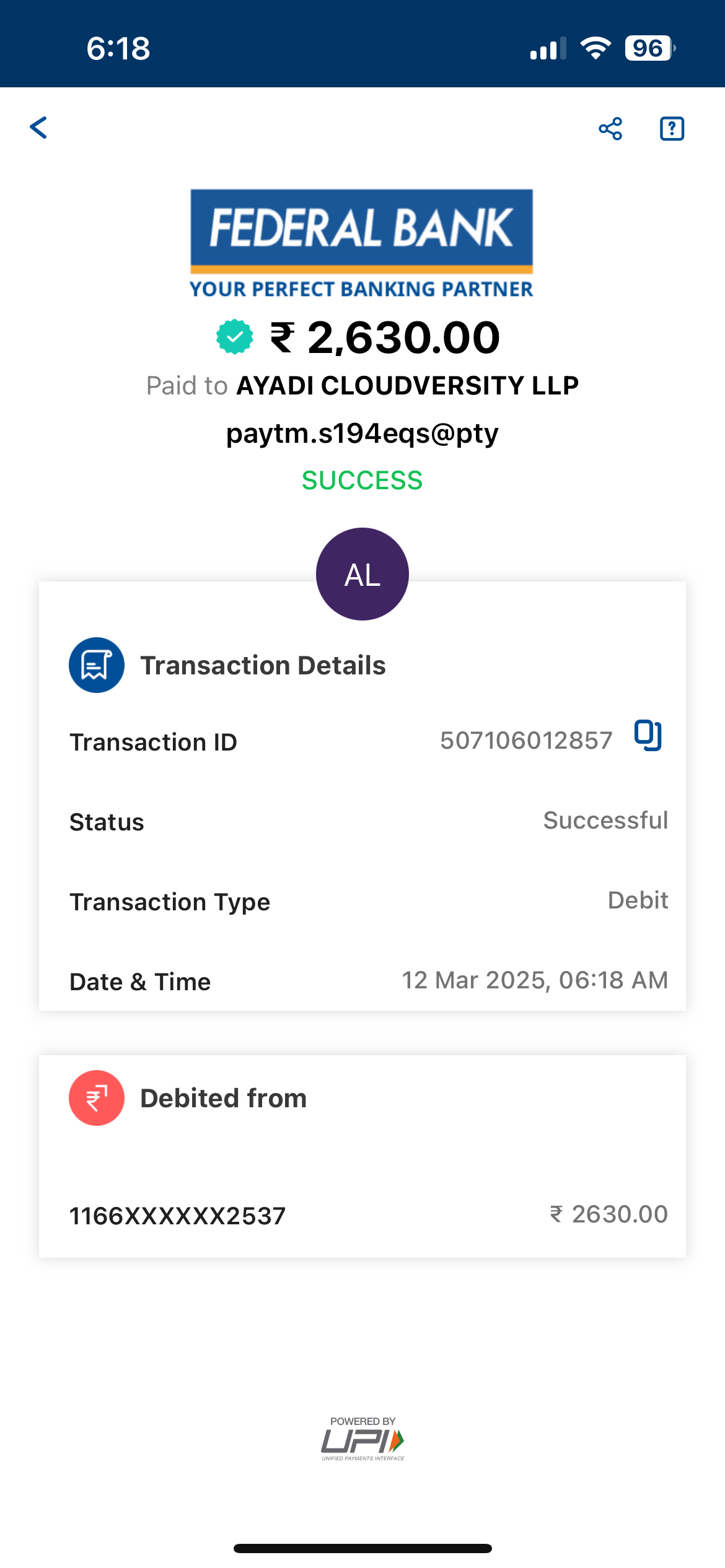Tap the Federal Bank logo

362,243
